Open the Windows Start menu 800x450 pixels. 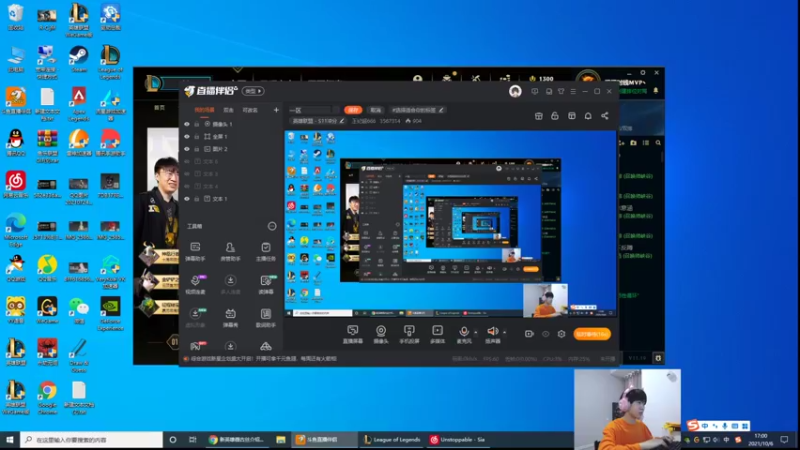(x=9, y=439)
